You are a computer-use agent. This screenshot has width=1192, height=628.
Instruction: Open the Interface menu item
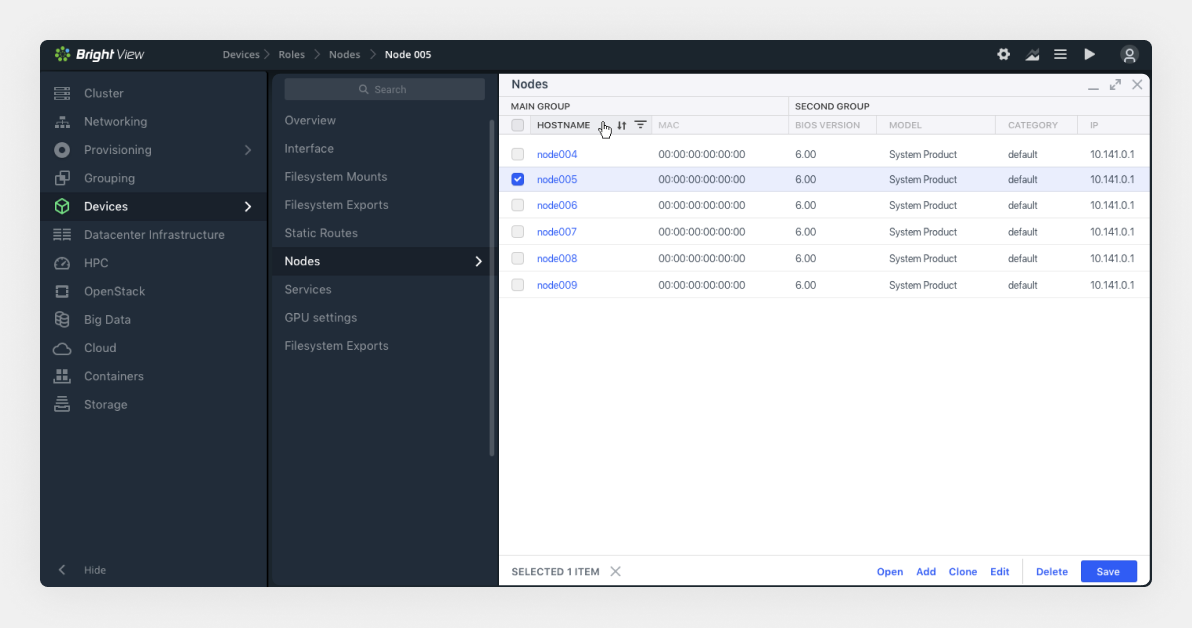pyautogui.click(x=309, y=148)
